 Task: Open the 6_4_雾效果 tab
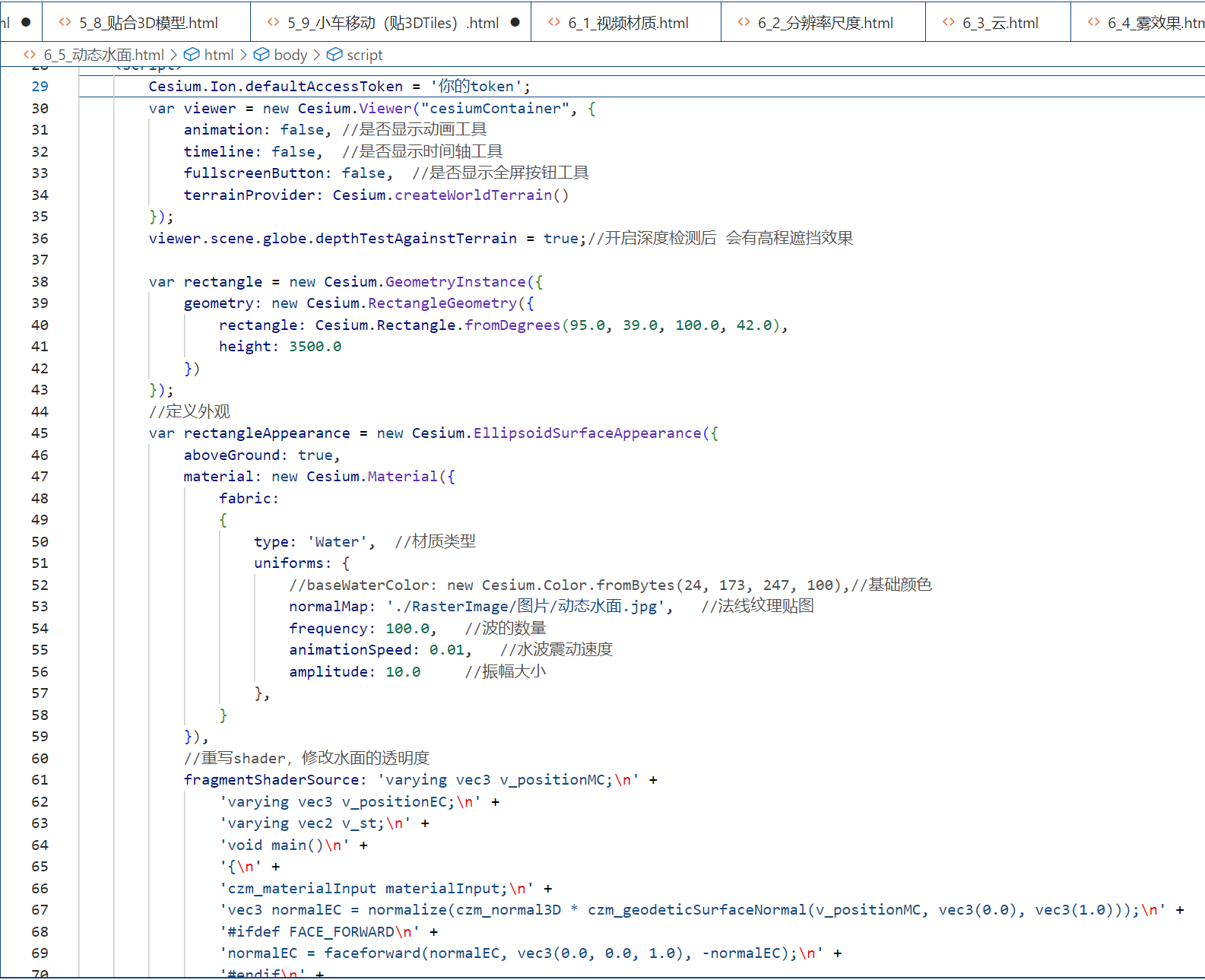point(1138,23)
